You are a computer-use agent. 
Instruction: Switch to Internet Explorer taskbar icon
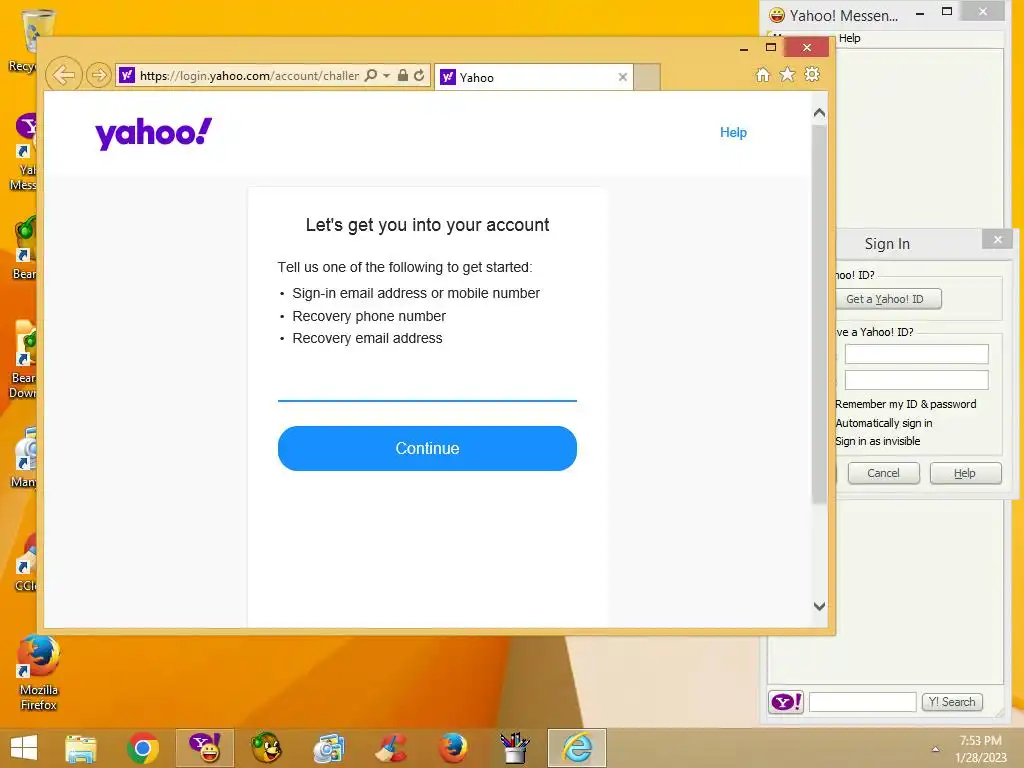pyautogui.click(x=577, y=748)
